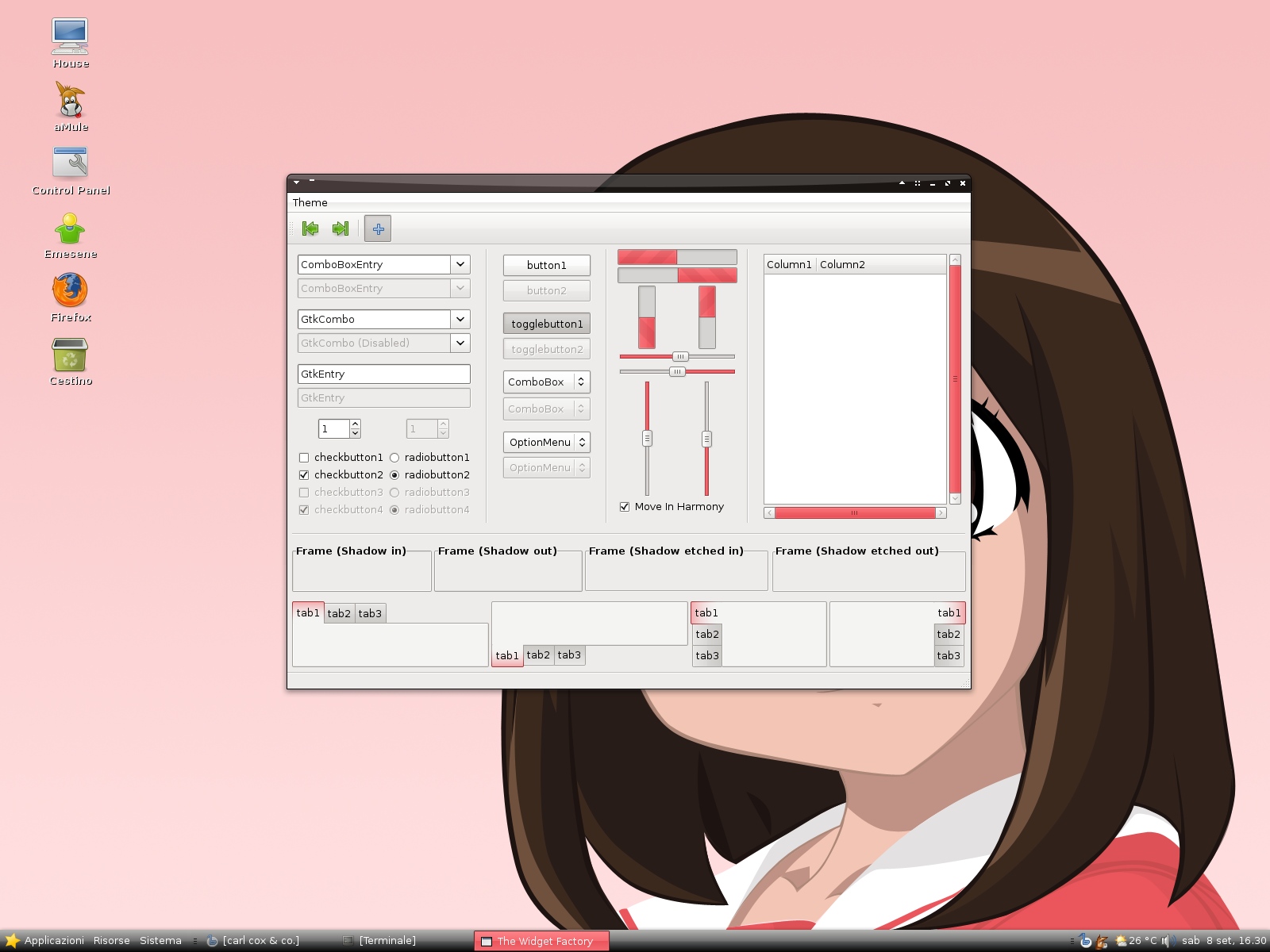The width and height of the screenshot is (1270, 952).
Task: Switch to [Terminale] in the taskbar
Action: pyautogui.click(x=381, y=941)
